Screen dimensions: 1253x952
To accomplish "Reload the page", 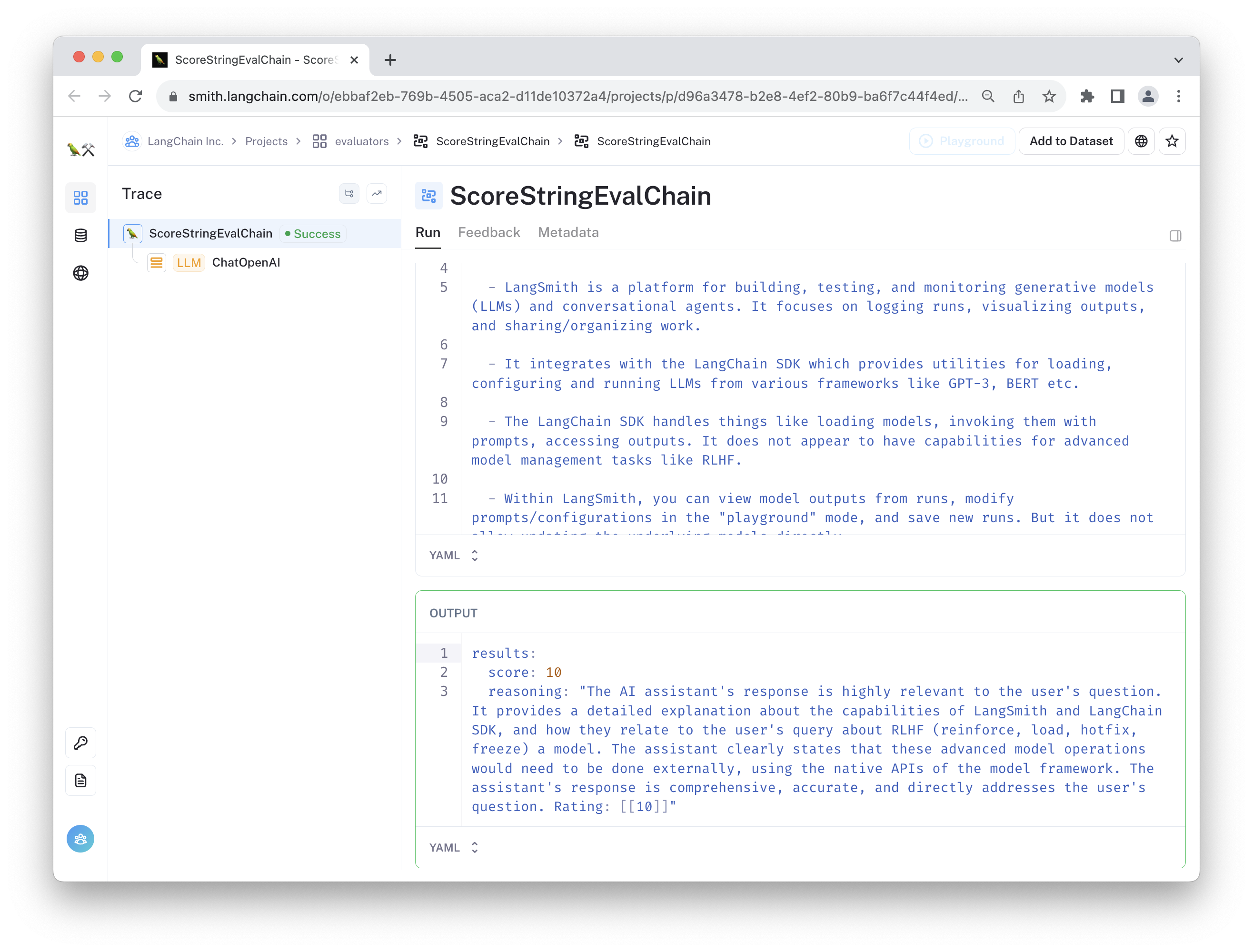I will (135, 96).
